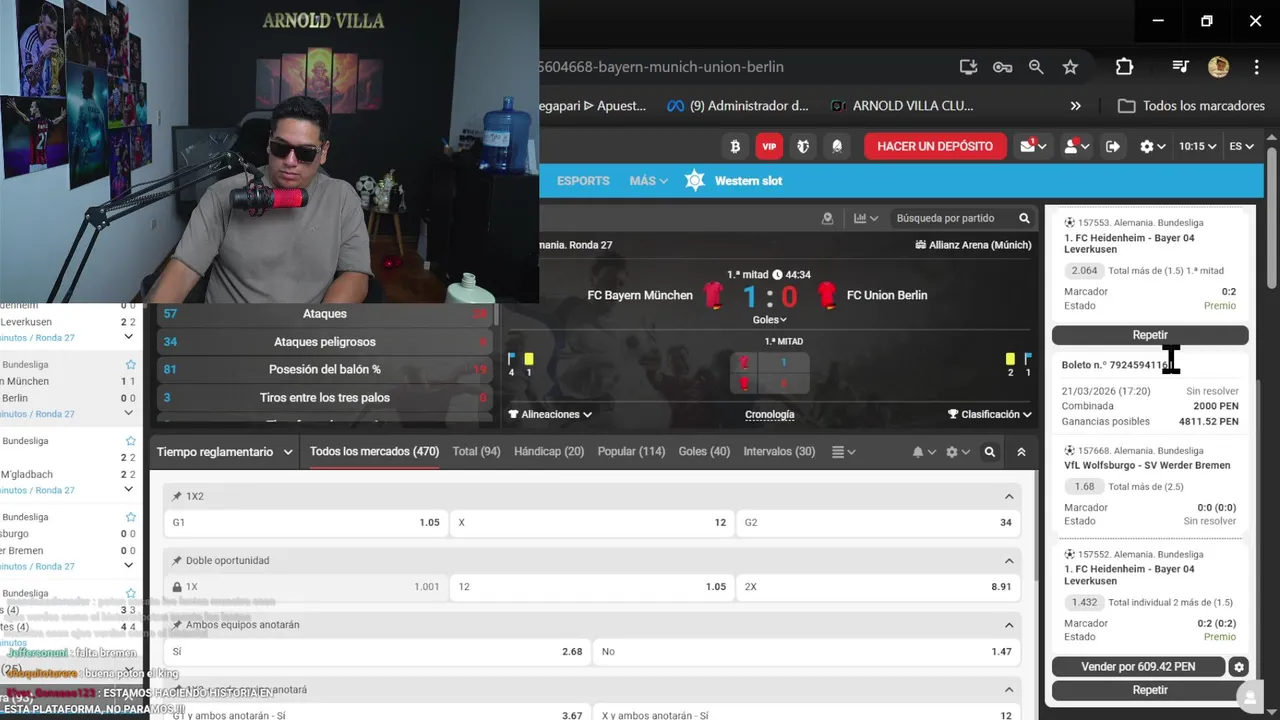Open the saved passwords key icon
This screenshot has width=1280, height=720.
click(1002, 67)
